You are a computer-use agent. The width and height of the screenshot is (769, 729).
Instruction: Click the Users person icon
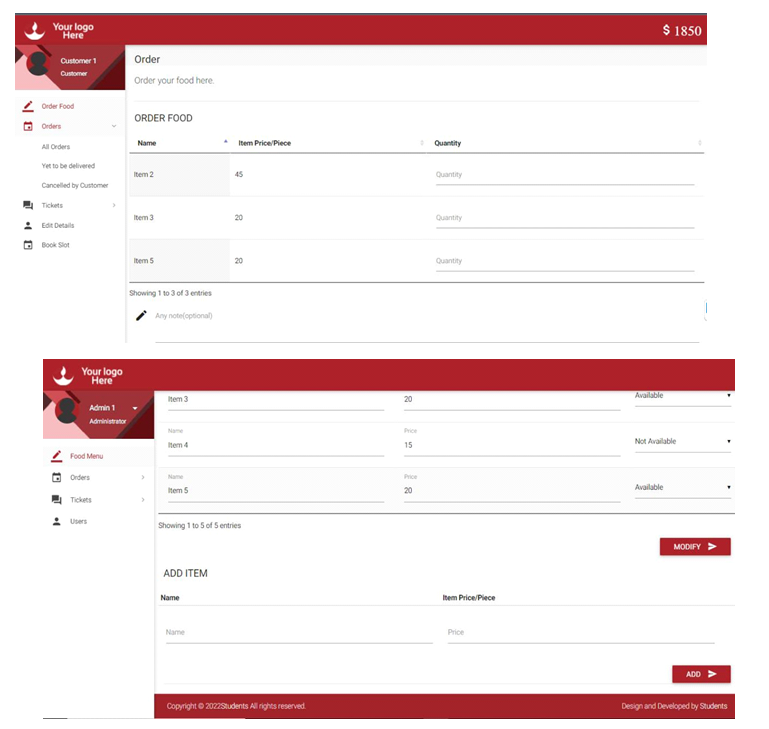point(56,521)
